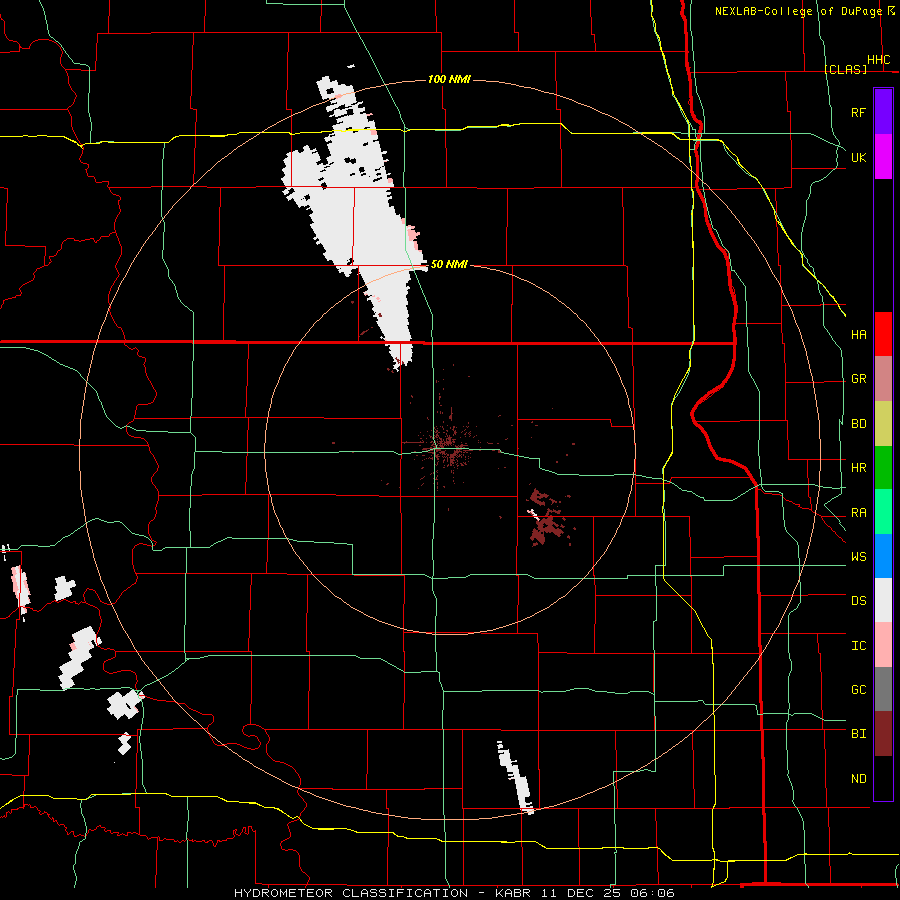Click the HA legend label
Image resolution: width=900 pixels, height=900 pixels.
[x=858, y=334]
